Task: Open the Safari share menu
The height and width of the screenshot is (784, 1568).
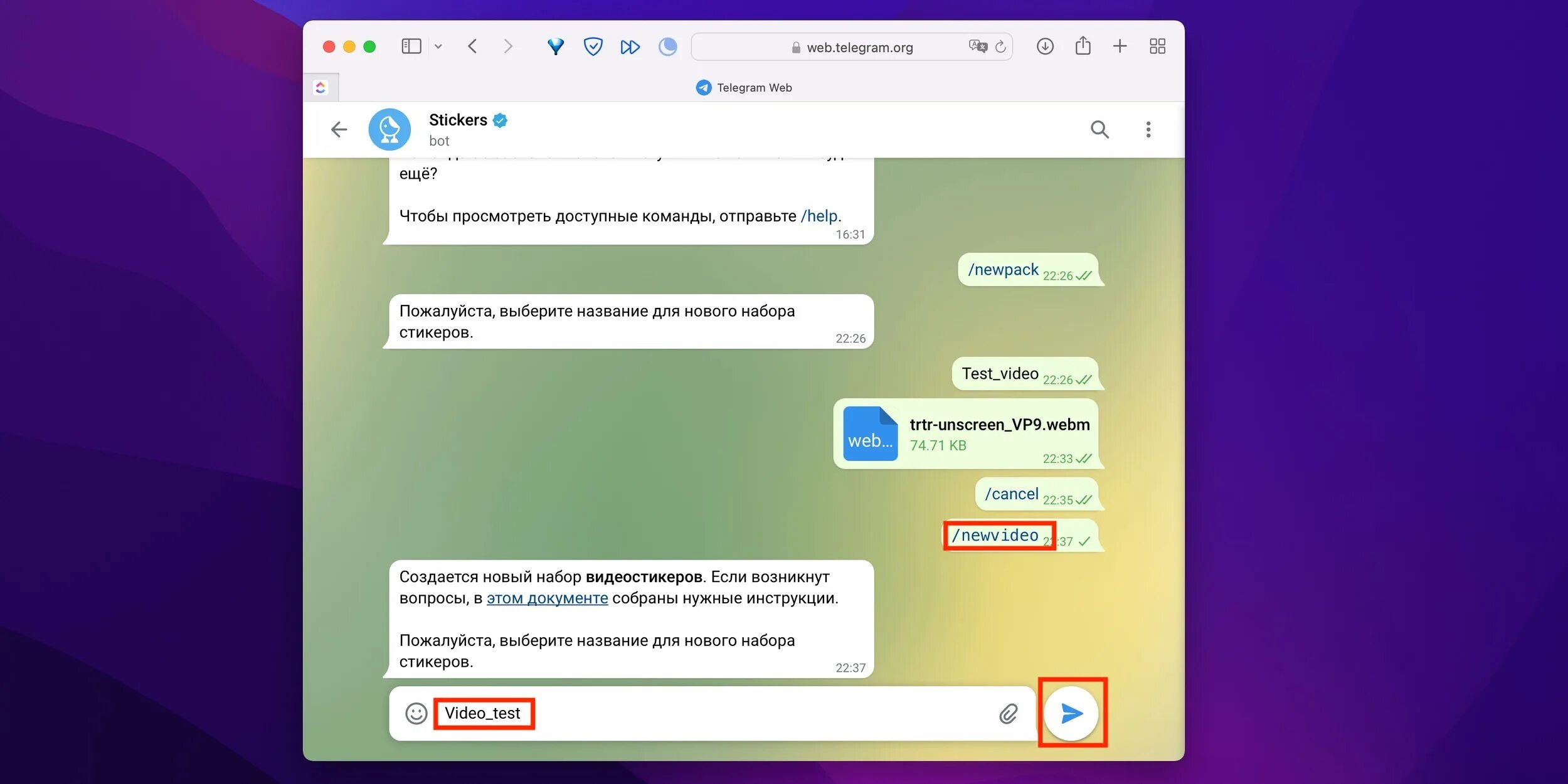Action: click(1083, 46)
